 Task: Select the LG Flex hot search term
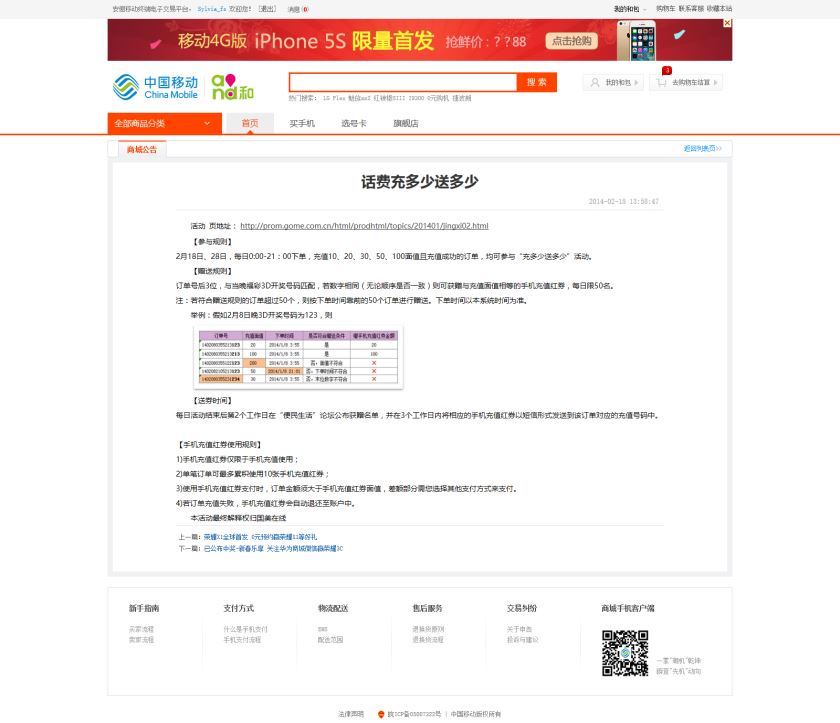pos(334,98)
